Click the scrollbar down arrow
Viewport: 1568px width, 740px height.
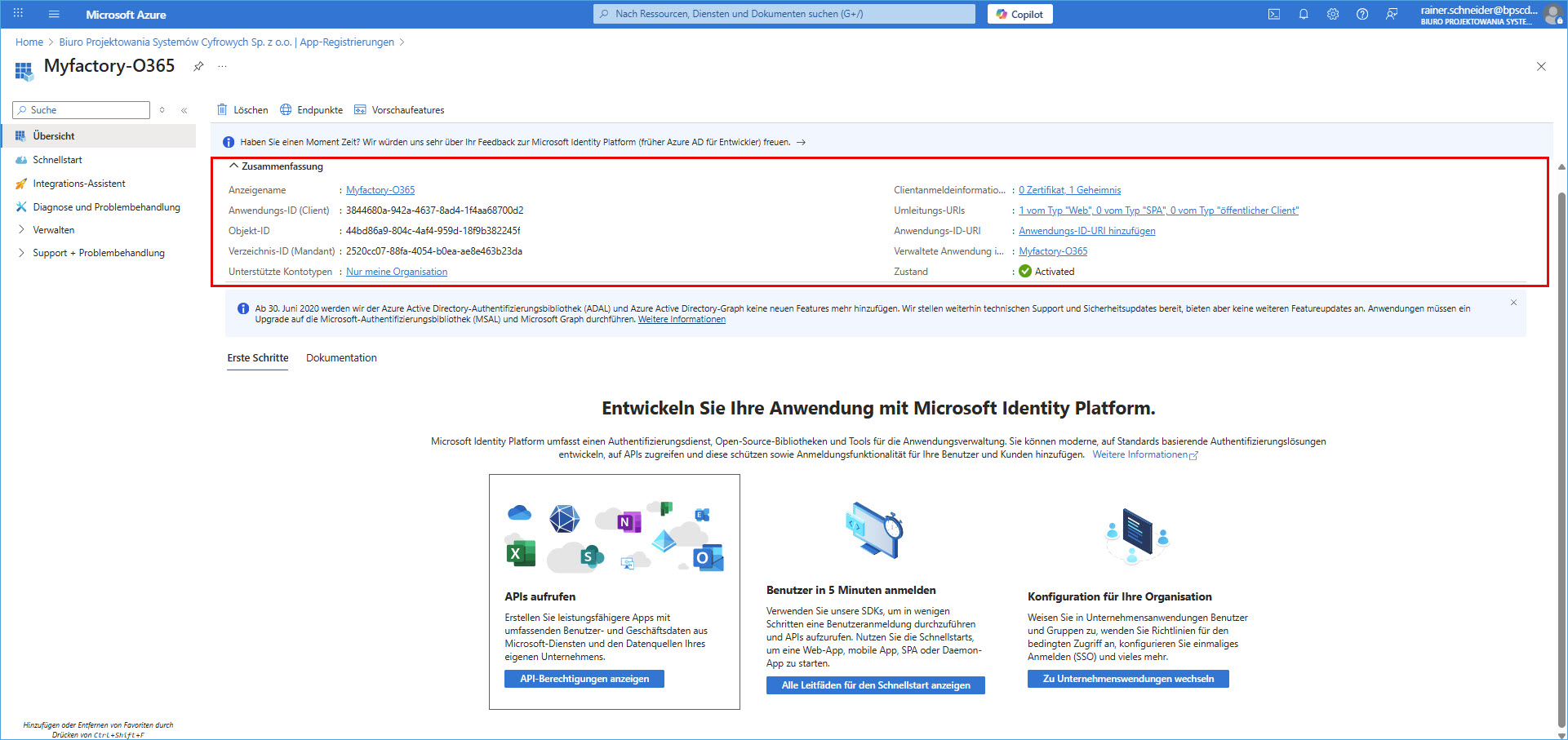(x=1561, y=734)
